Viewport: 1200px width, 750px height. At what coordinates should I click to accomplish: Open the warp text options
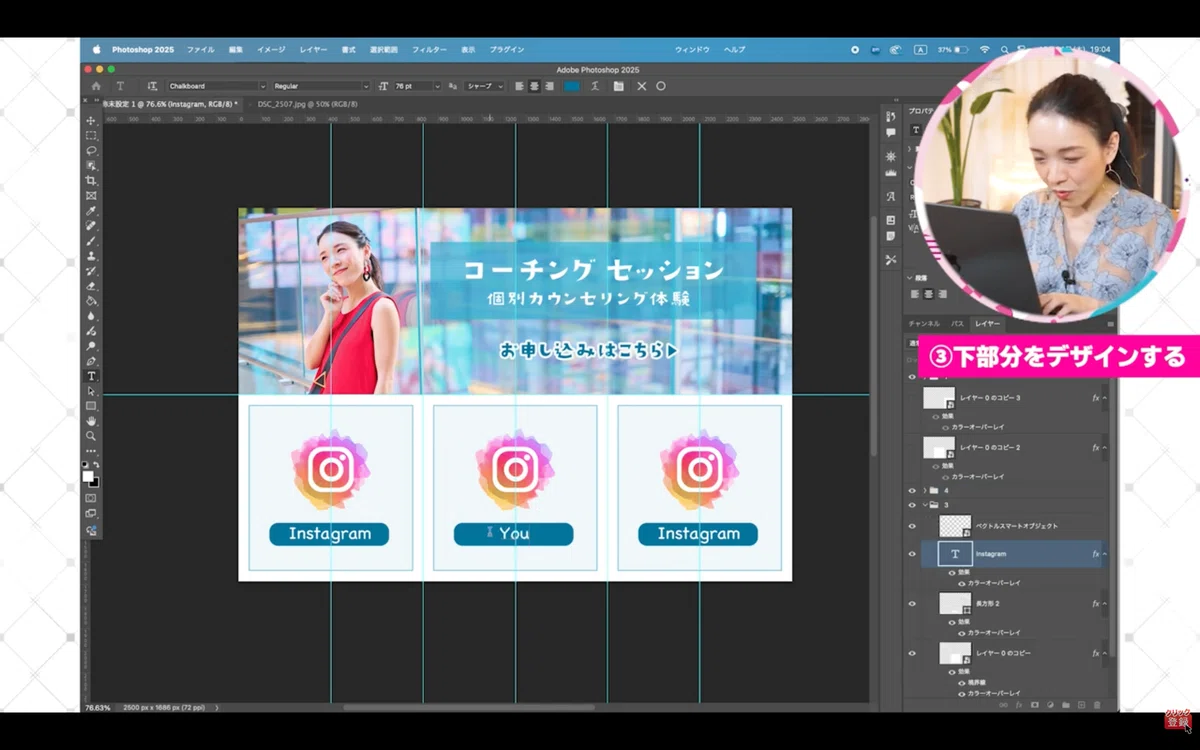[595, 86]
